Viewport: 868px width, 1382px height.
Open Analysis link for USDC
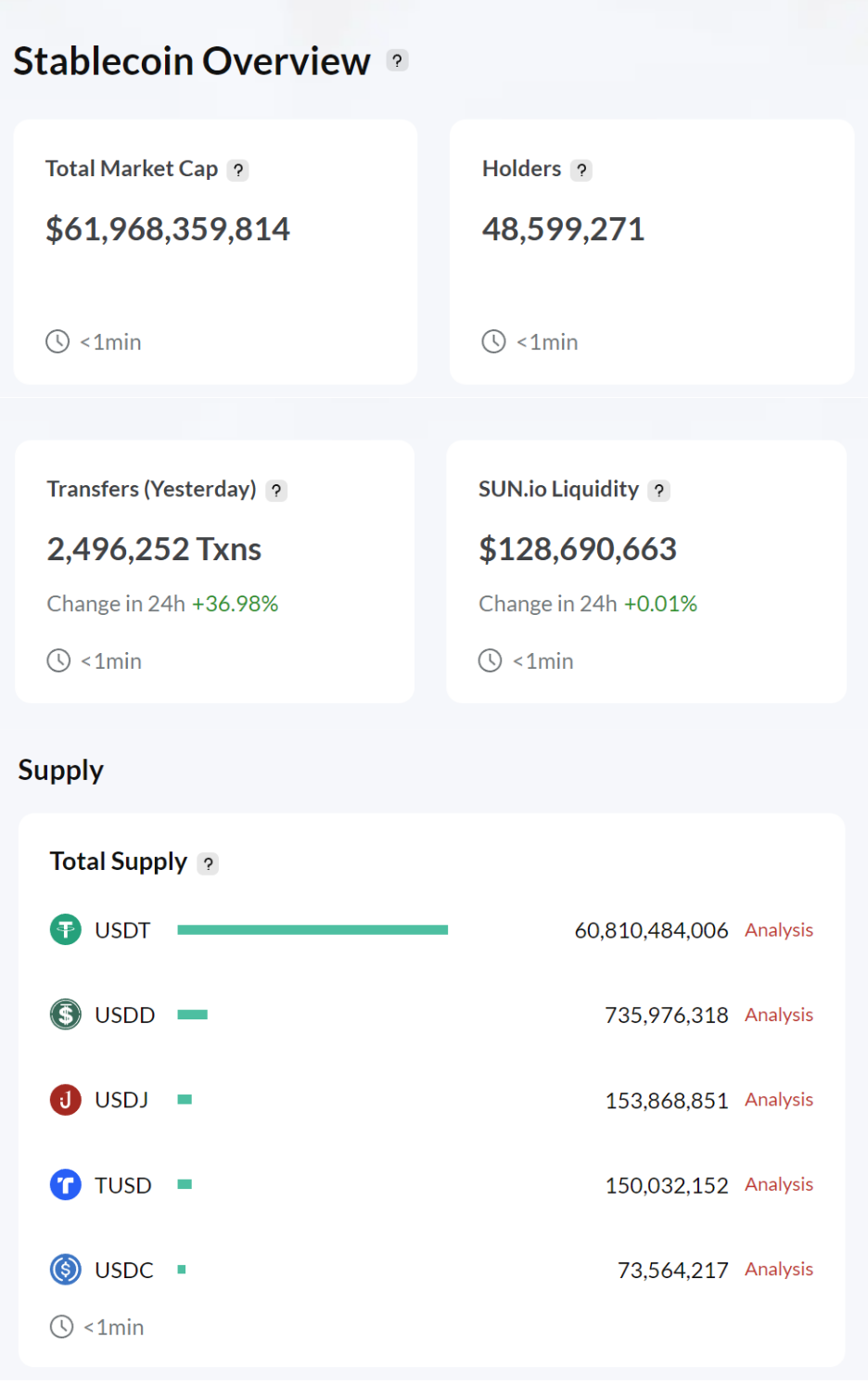(779, 1269)
